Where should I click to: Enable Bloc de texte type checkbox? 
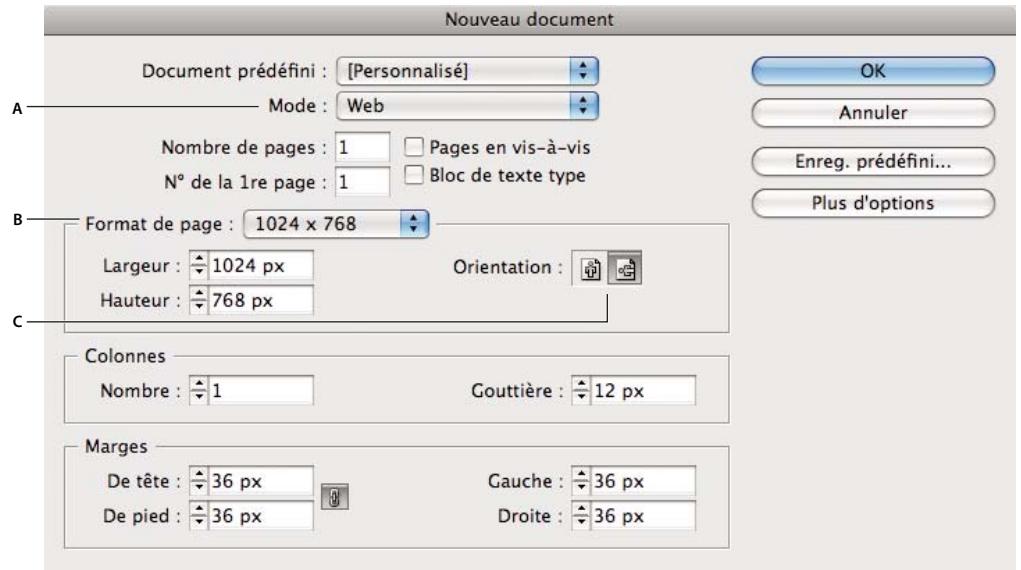click(x=413, y=175)
